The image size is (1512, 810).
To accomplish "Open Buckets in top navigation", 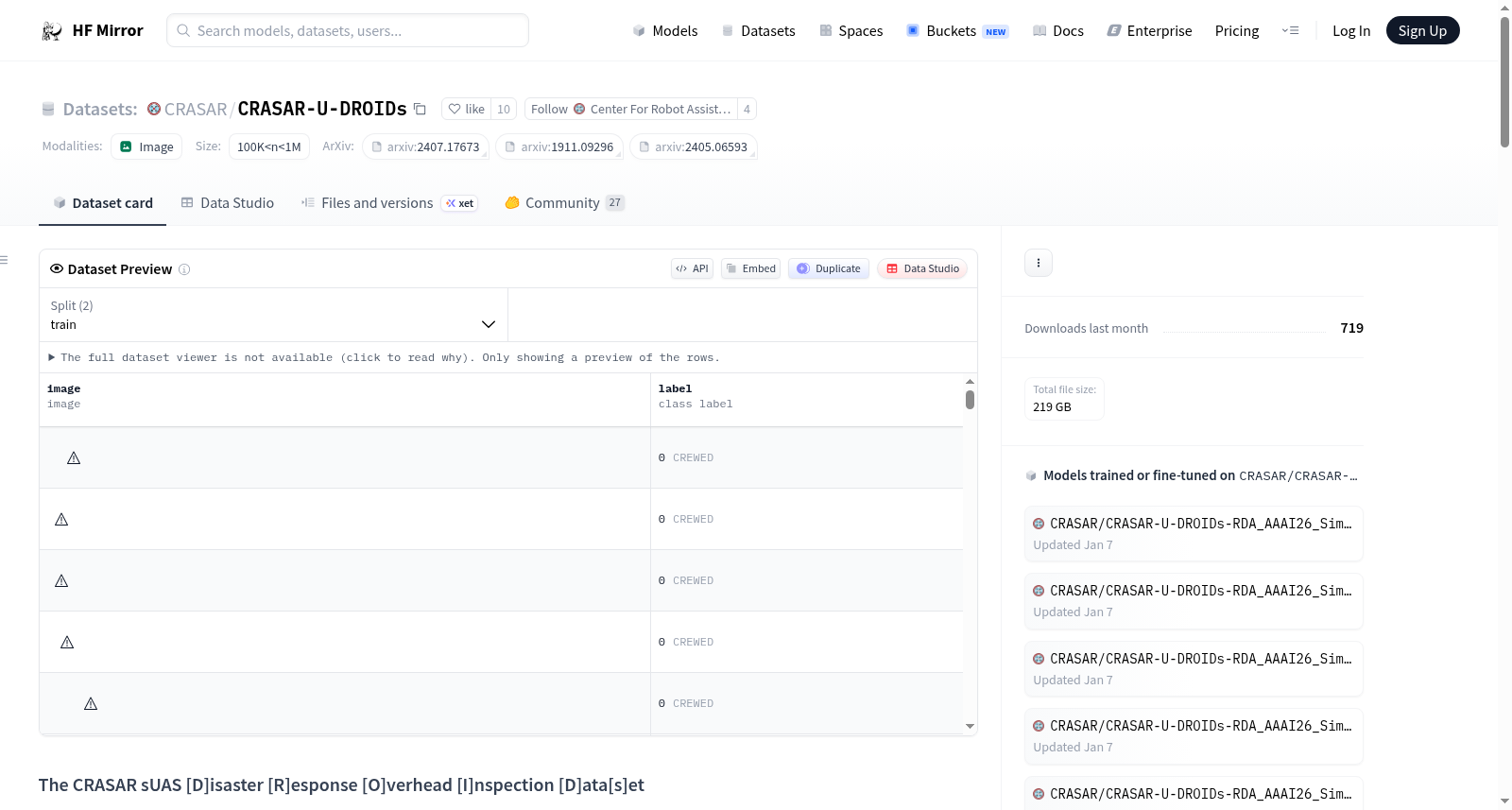I will coord(957,31).
